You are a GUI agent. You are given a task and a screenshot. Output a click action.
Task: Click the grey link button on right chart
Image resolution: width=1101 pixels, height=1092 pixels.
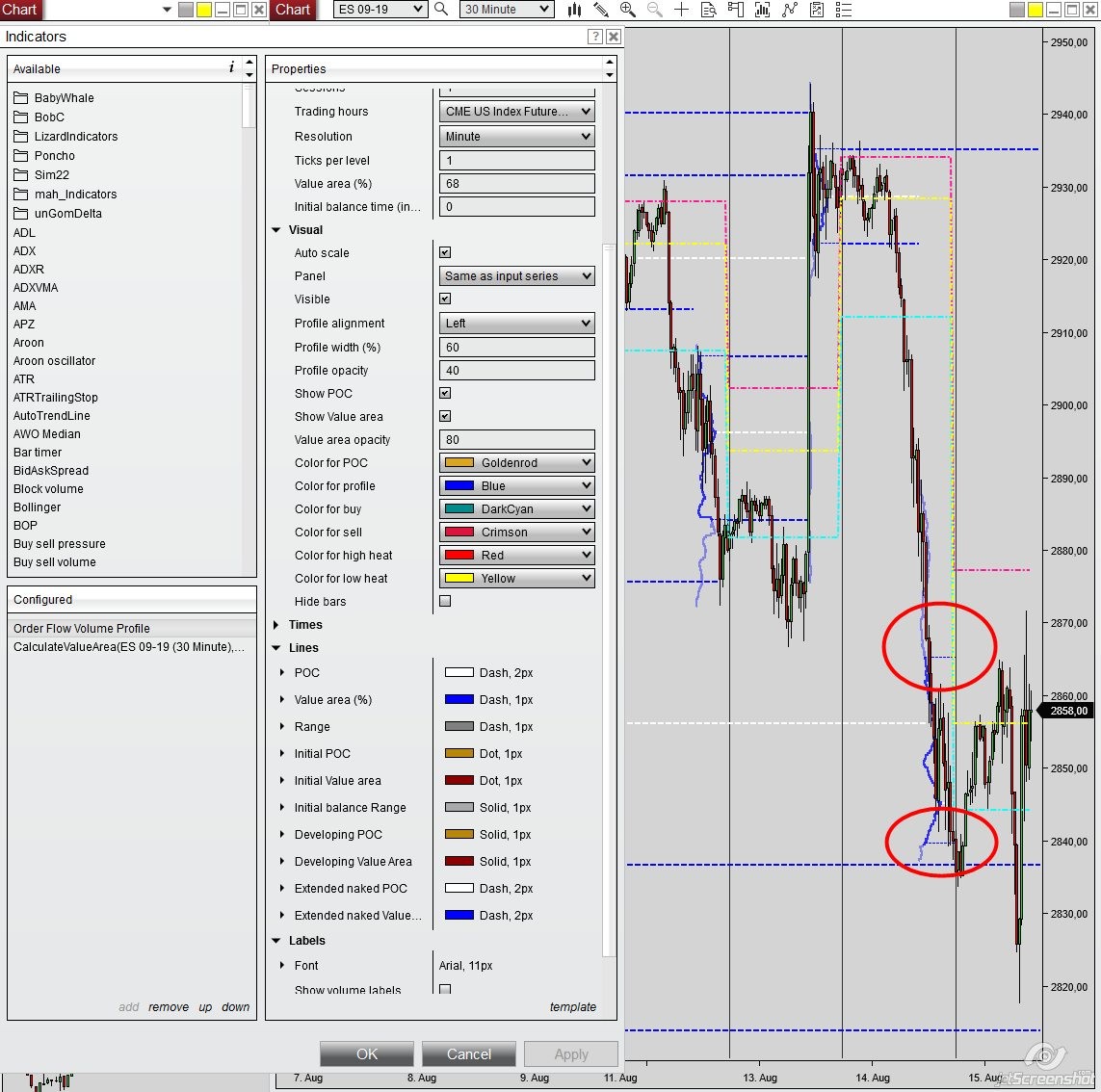coord(1017,9)
